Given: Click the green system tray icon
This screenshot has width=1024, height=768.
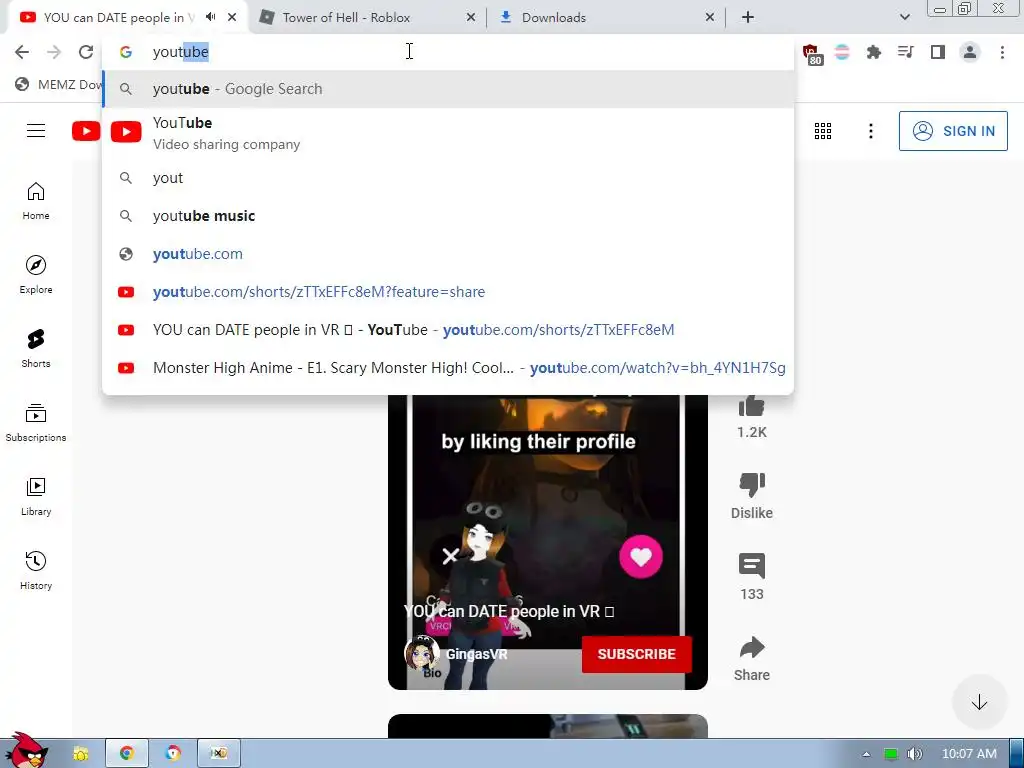Looking at the screenshot, I should tap(890, 754).
